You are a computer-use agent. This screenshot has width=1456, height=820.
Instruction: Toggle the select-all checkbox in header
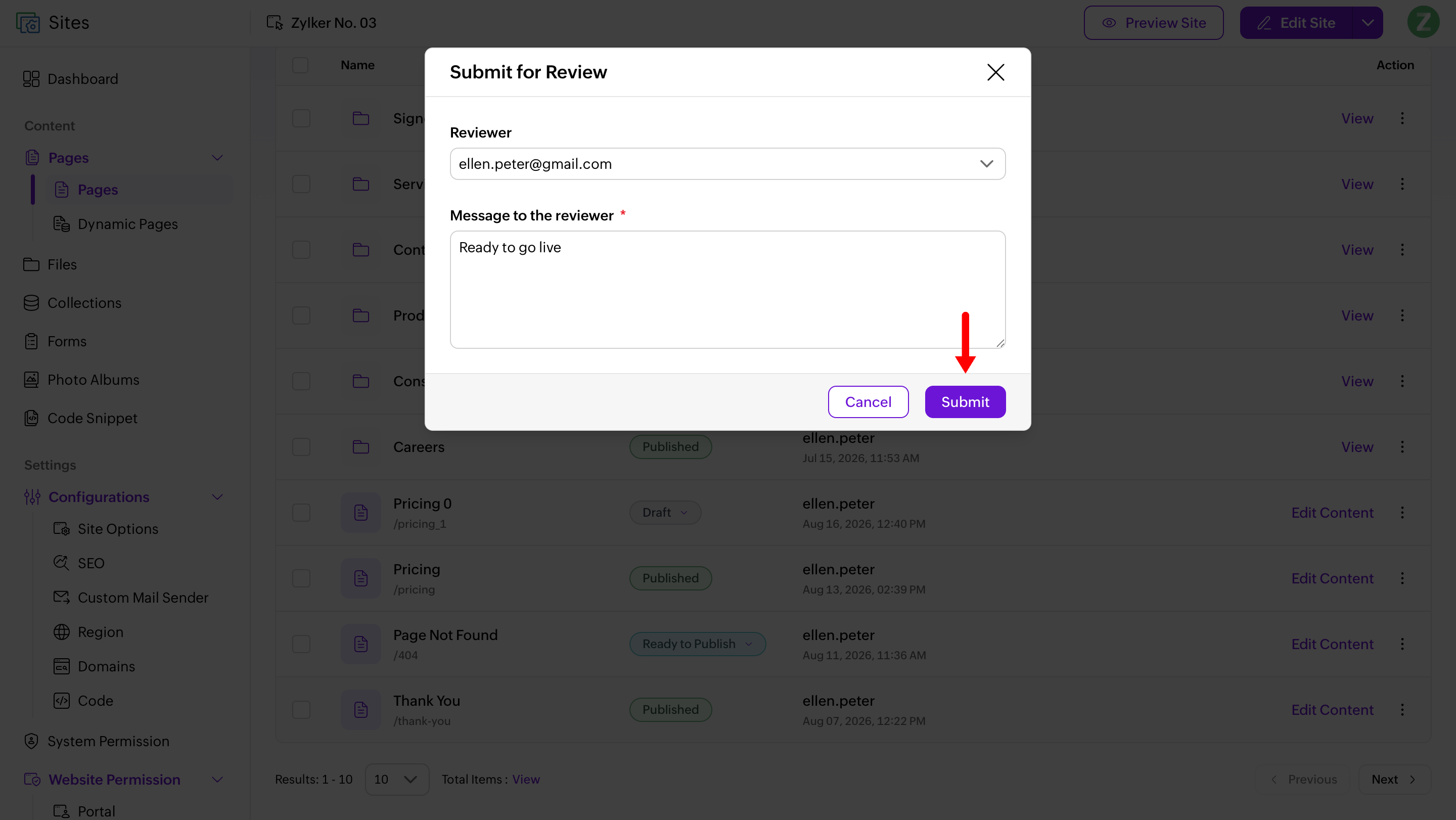[x=300, y=65]
